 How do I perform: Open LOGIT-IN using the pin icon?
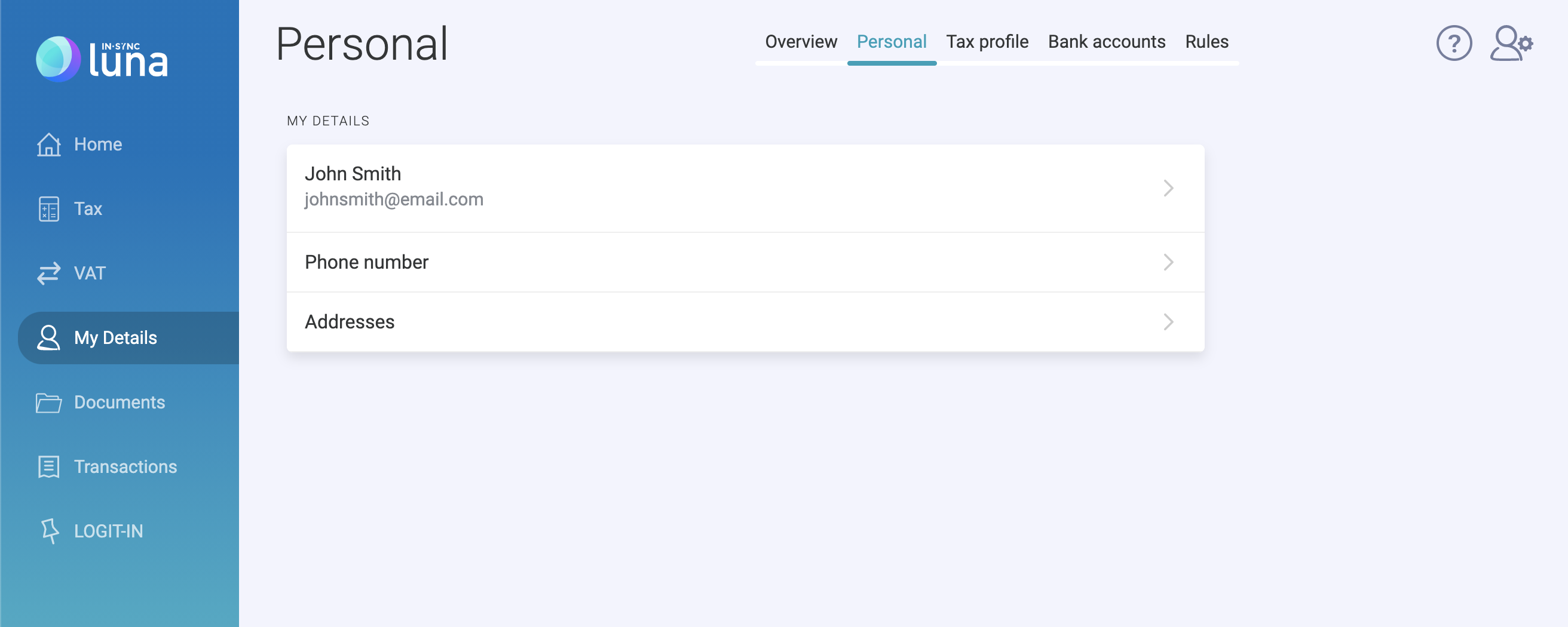pos(48,531)
